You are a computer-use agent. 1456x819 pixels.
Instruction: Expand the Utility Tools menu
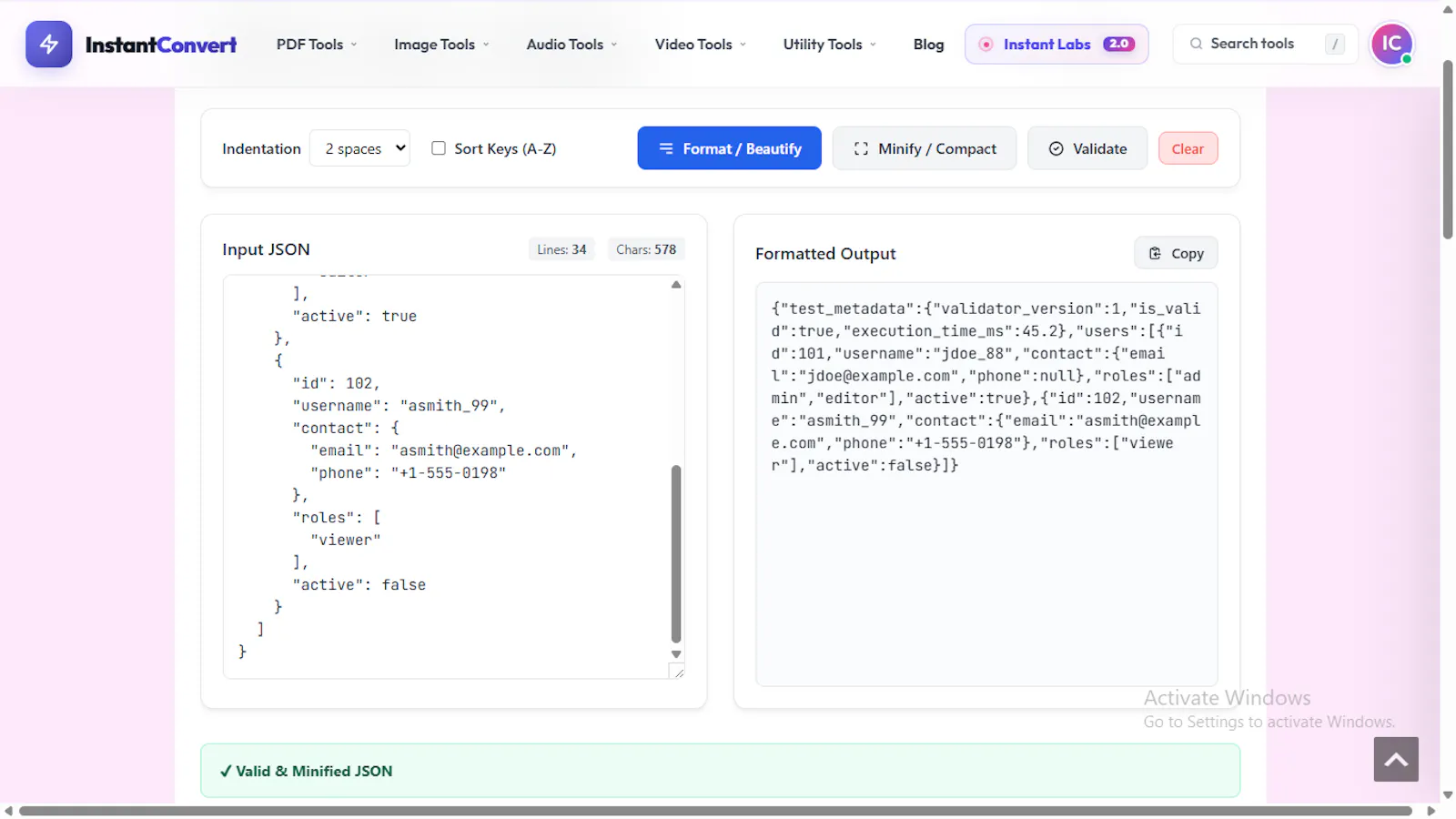coord(829,45)
